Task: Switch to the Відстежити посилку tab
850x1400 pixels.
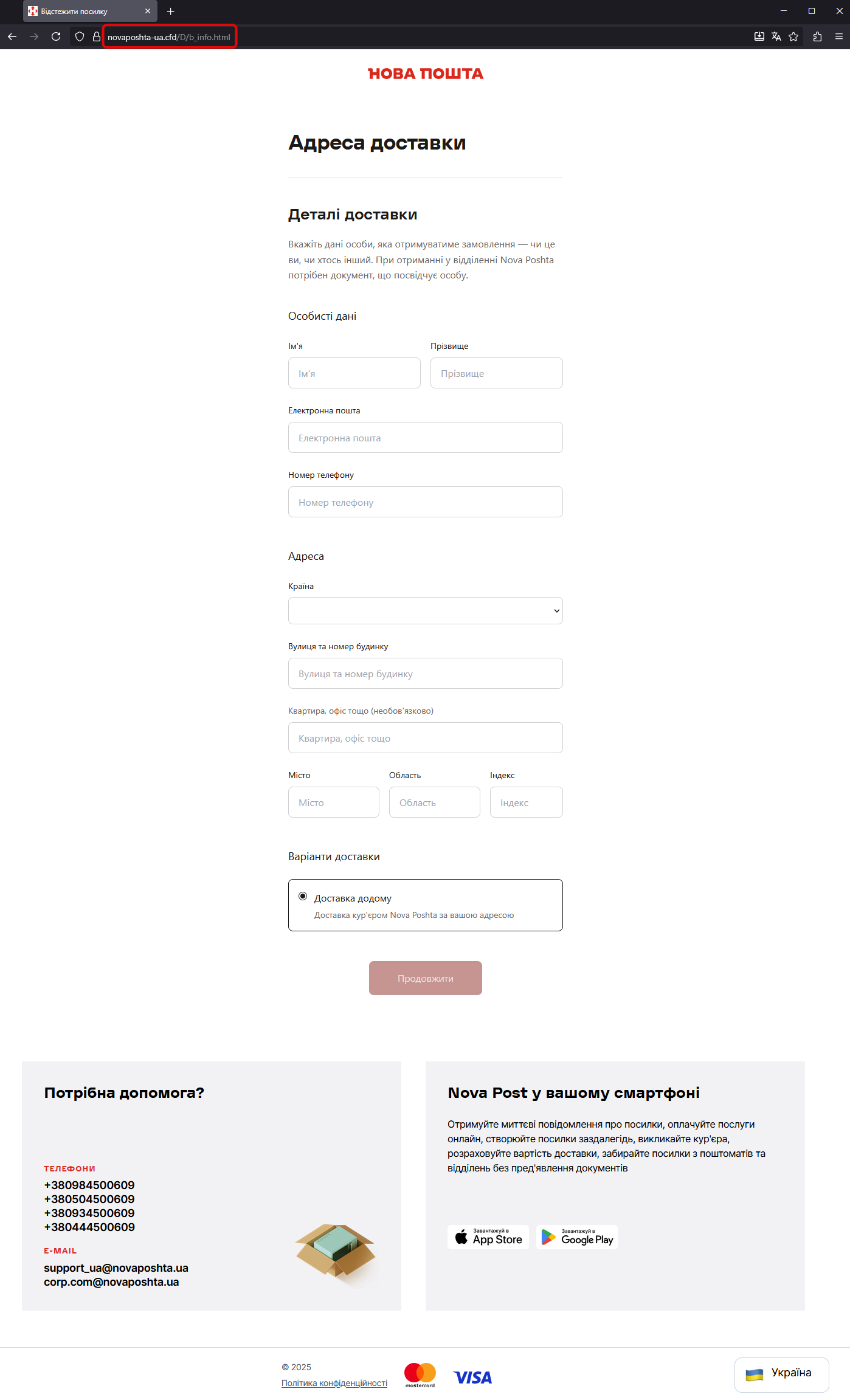Action: (x=85, y=11)
